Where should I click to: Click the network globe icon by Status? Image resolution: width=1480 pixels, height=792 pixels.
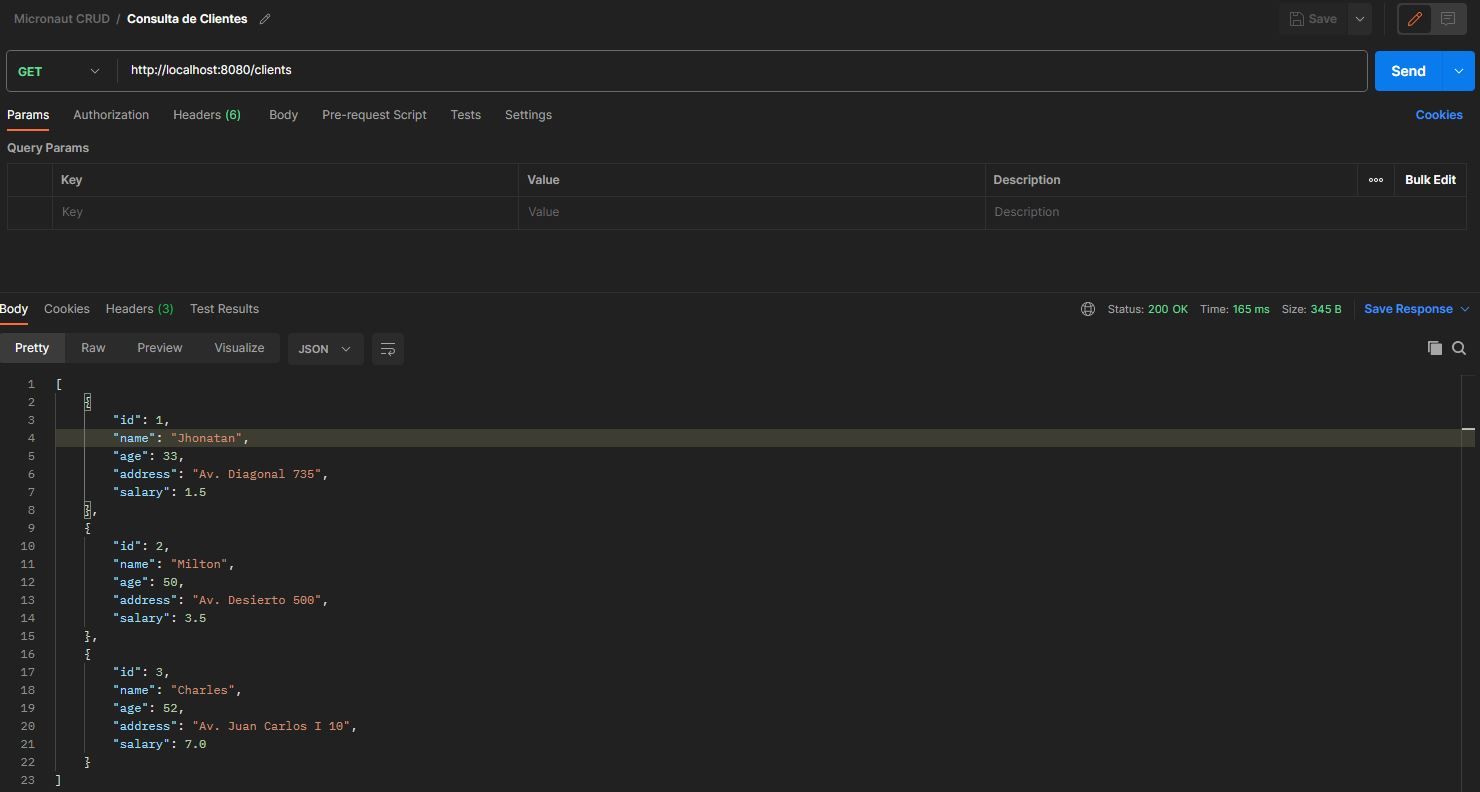[1088, 309]
